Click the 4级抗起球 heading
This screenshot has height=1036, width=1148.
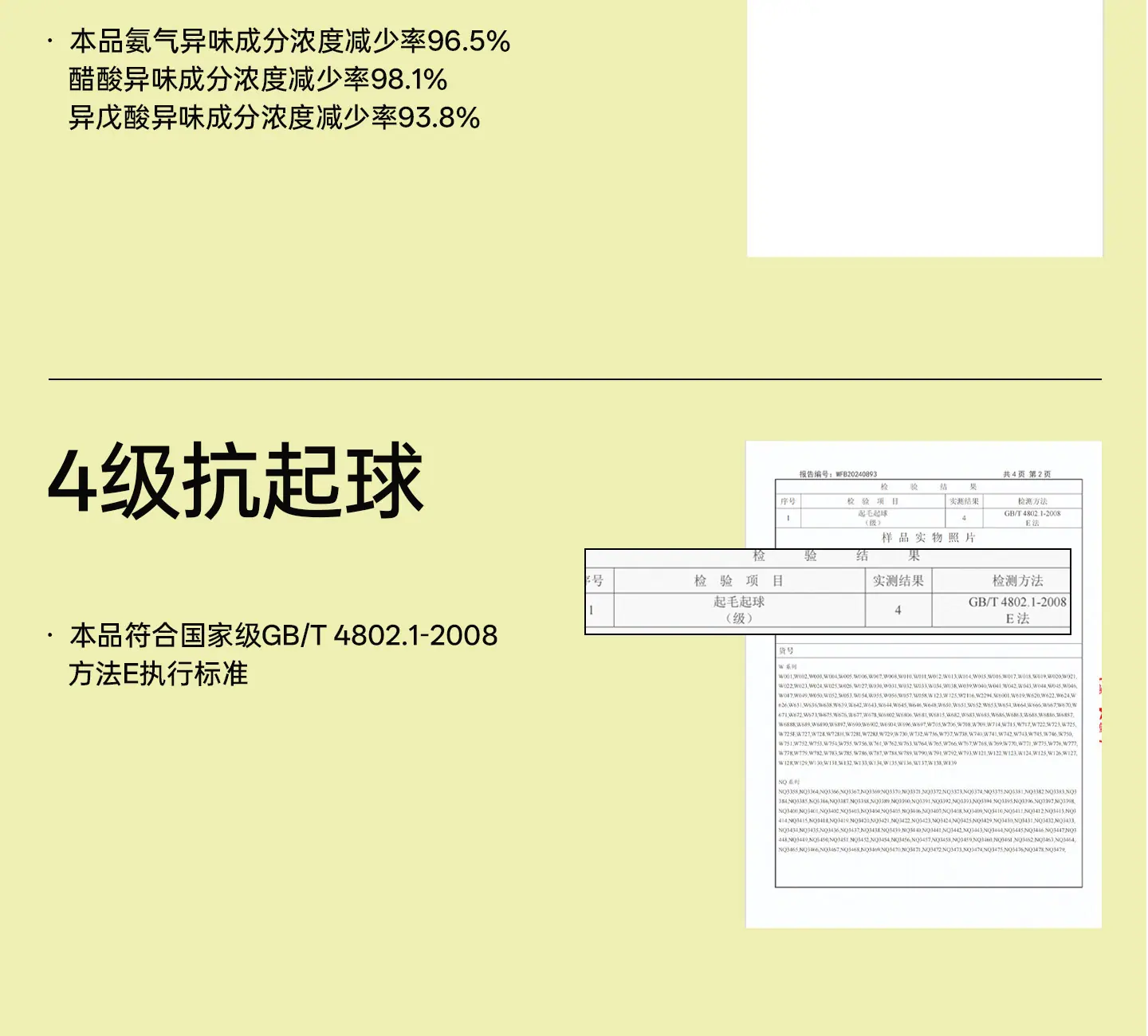[236, 481]
